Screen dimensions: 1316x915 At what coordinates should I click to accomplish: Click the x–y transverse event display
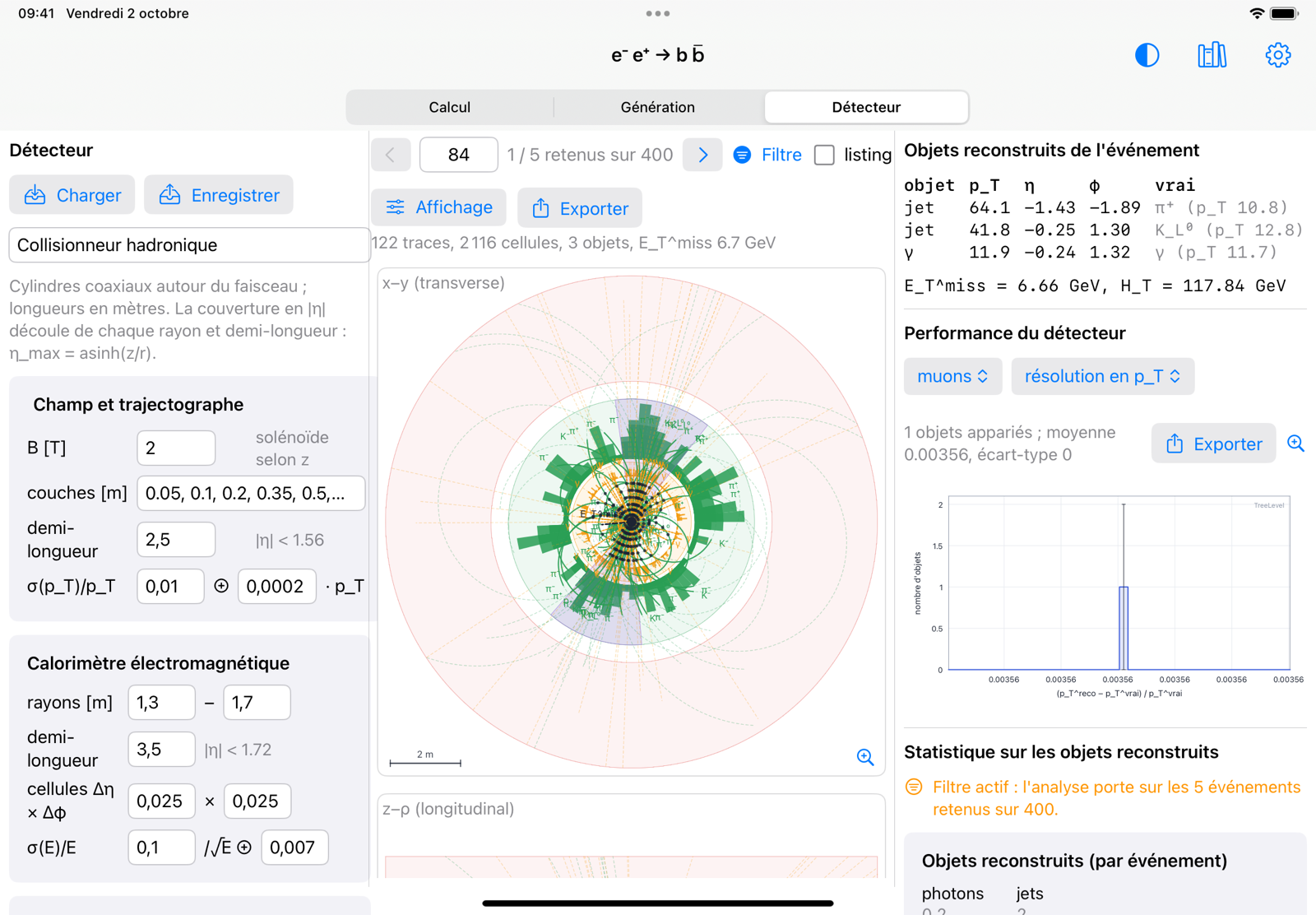click(632, 522)
